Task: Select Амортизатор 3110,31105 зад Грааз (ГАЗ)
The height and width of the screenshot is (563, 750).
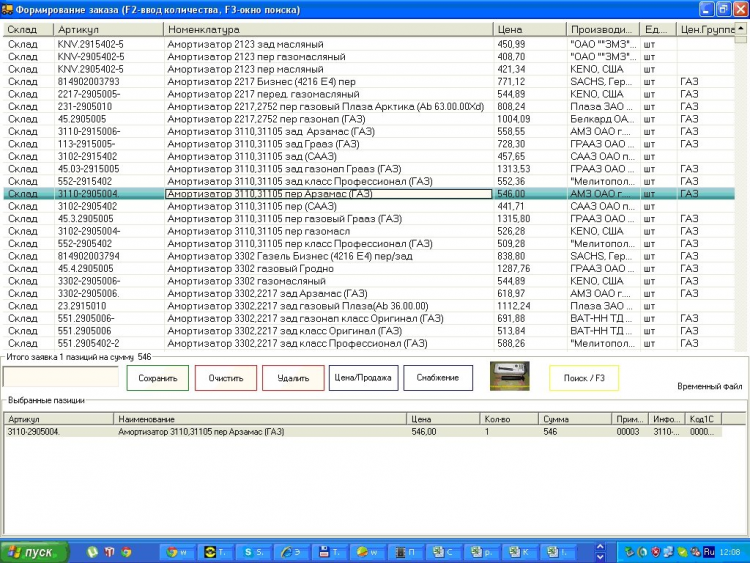Action: pyautogui.click(x=368, y=144)
